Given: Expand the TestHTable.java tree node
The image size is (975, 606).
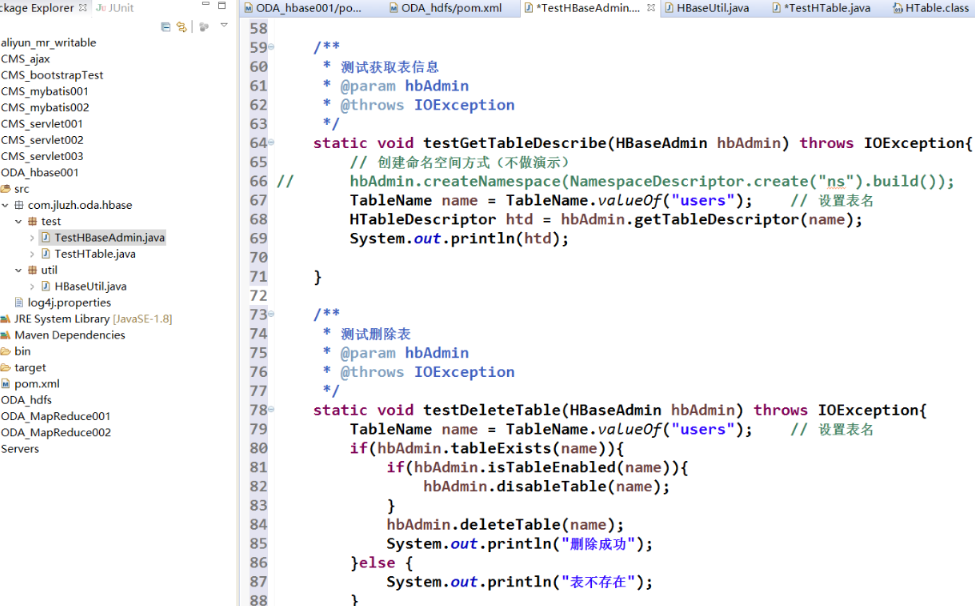Looking at the screenshot, I should click(32, 254).
